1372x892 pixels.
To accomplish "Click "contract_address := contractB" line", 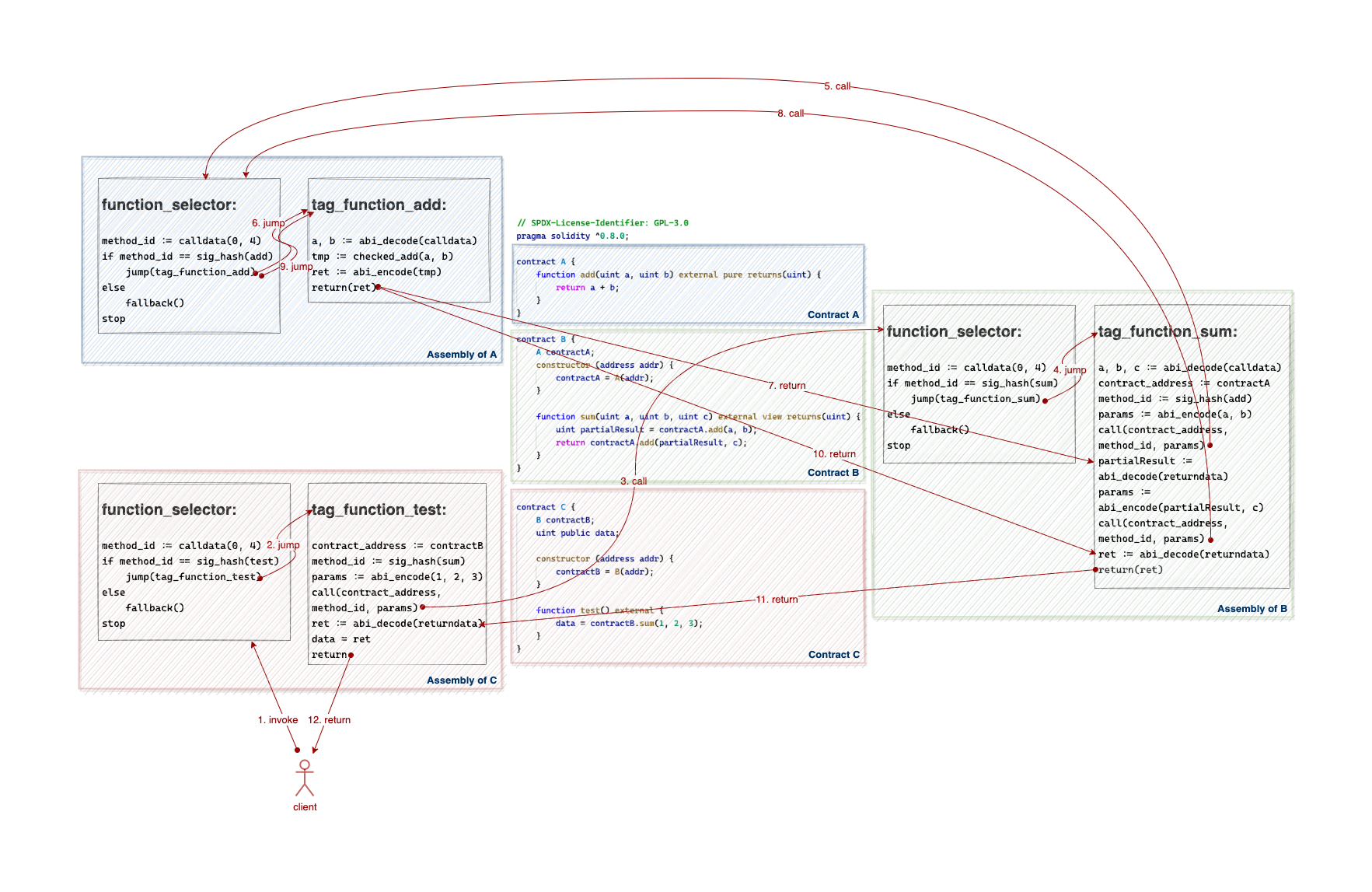I will tap(397, 546).
